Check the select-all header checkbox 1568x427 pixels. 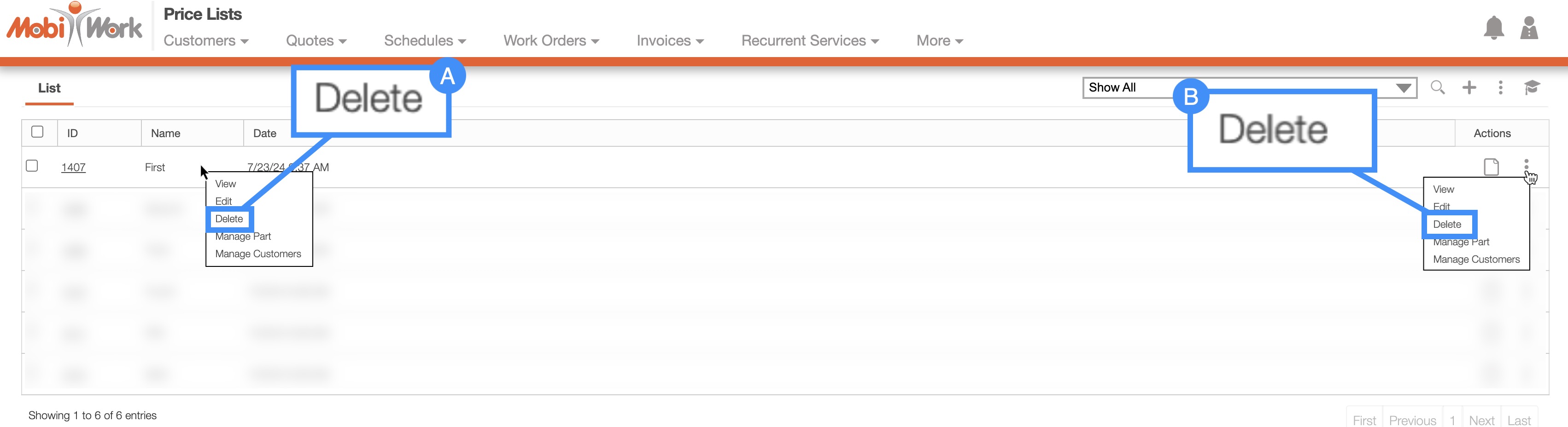37,132
